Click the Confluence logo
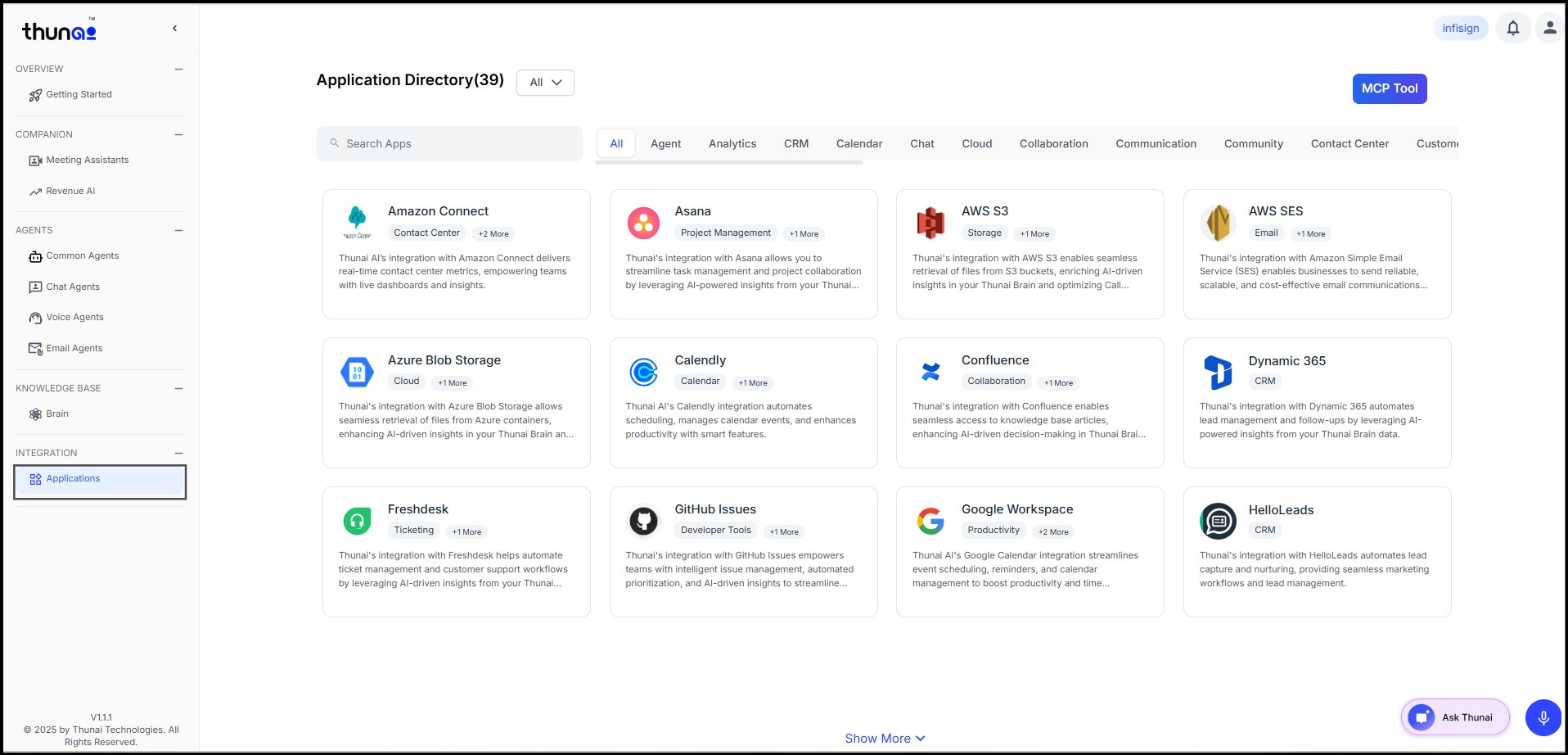1568x755 pixels. (930, 372)
